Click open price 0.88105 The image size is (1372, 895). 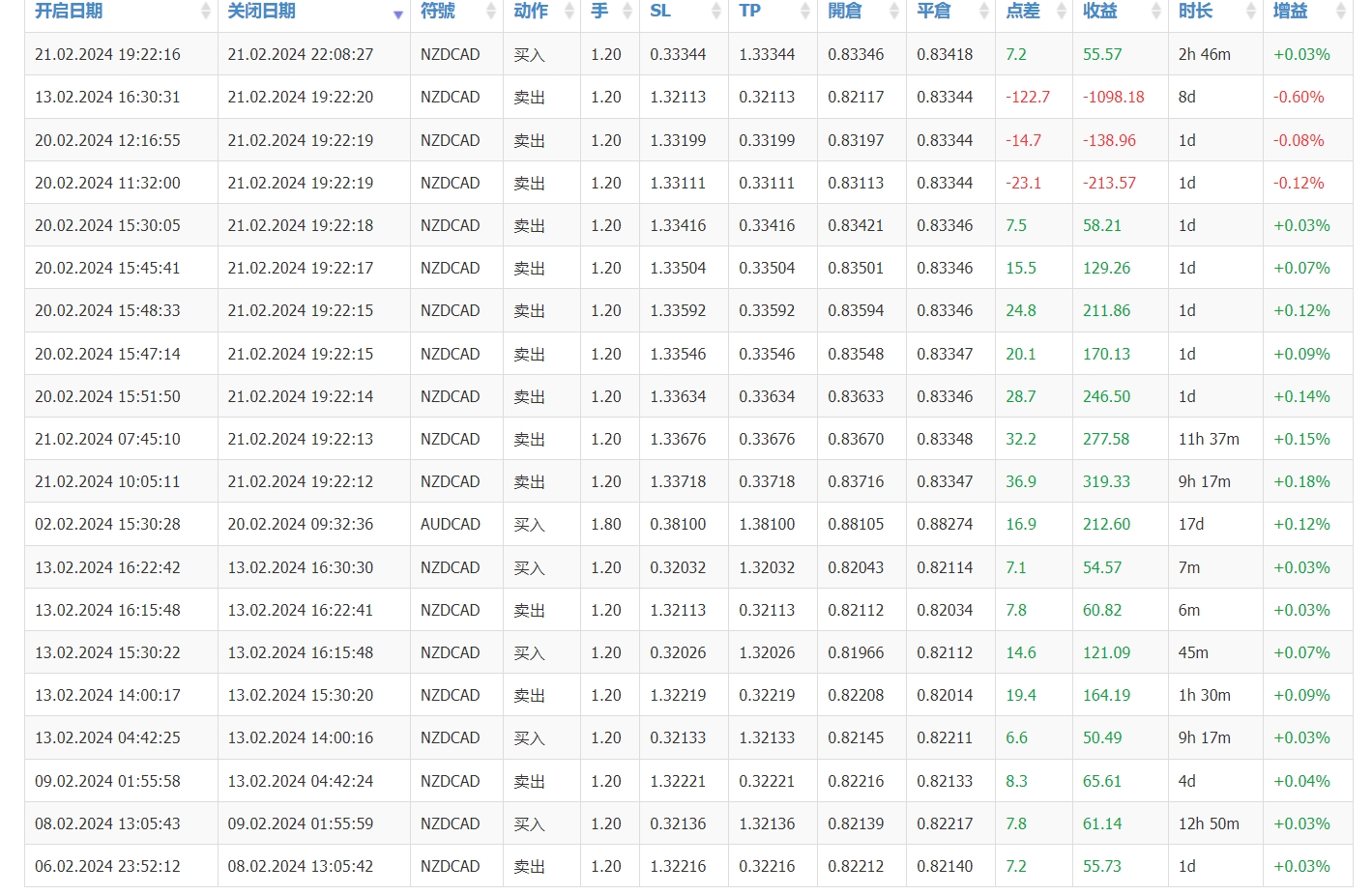coord(856,524)
